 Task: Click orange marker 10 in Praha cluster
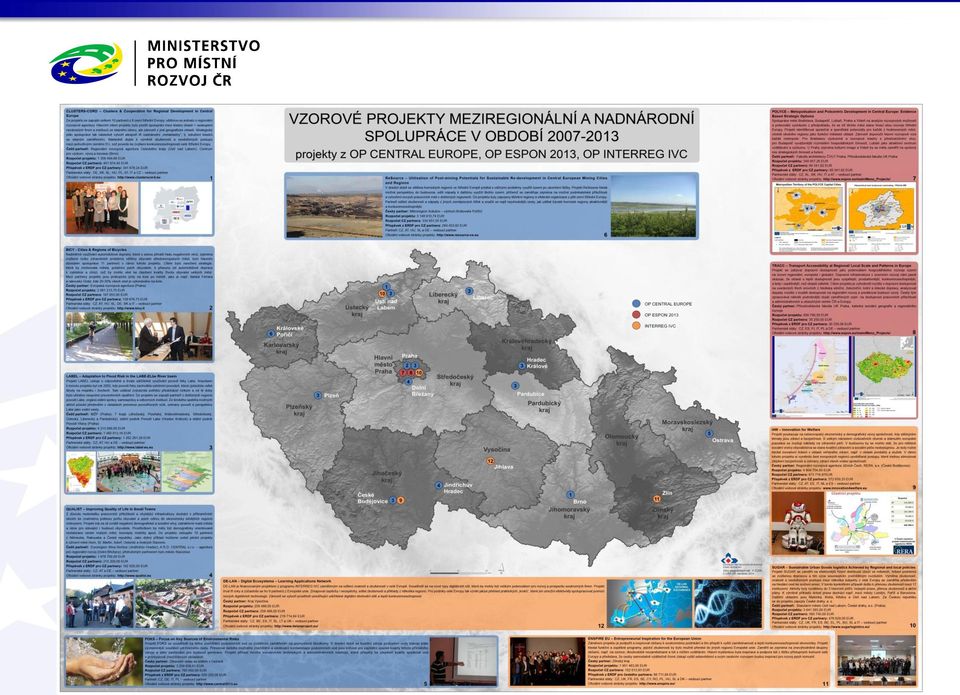[x=419, y=372]
